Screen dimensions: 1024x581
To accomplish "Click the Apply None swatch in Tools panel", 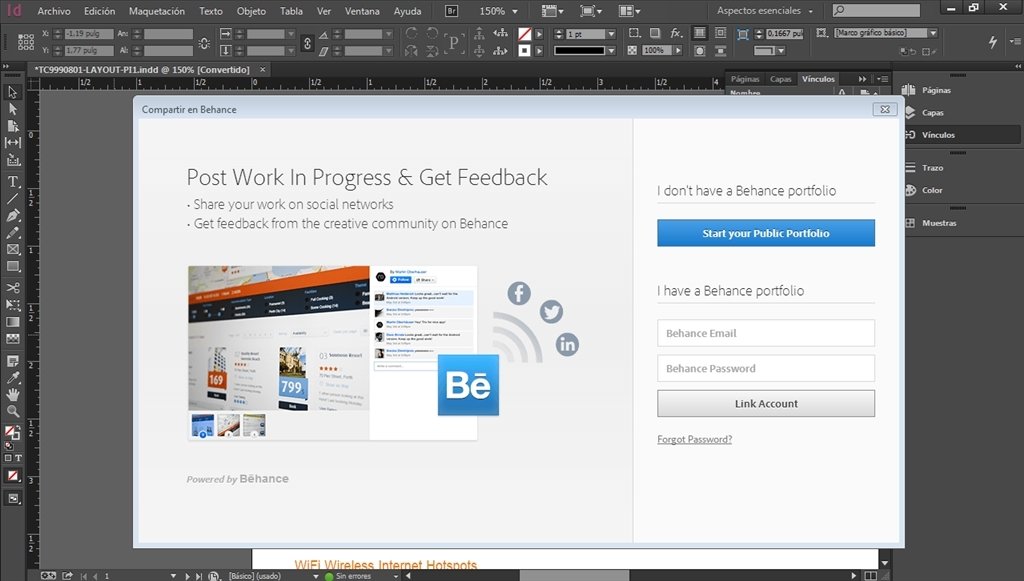I will click(x=12, y=476).
